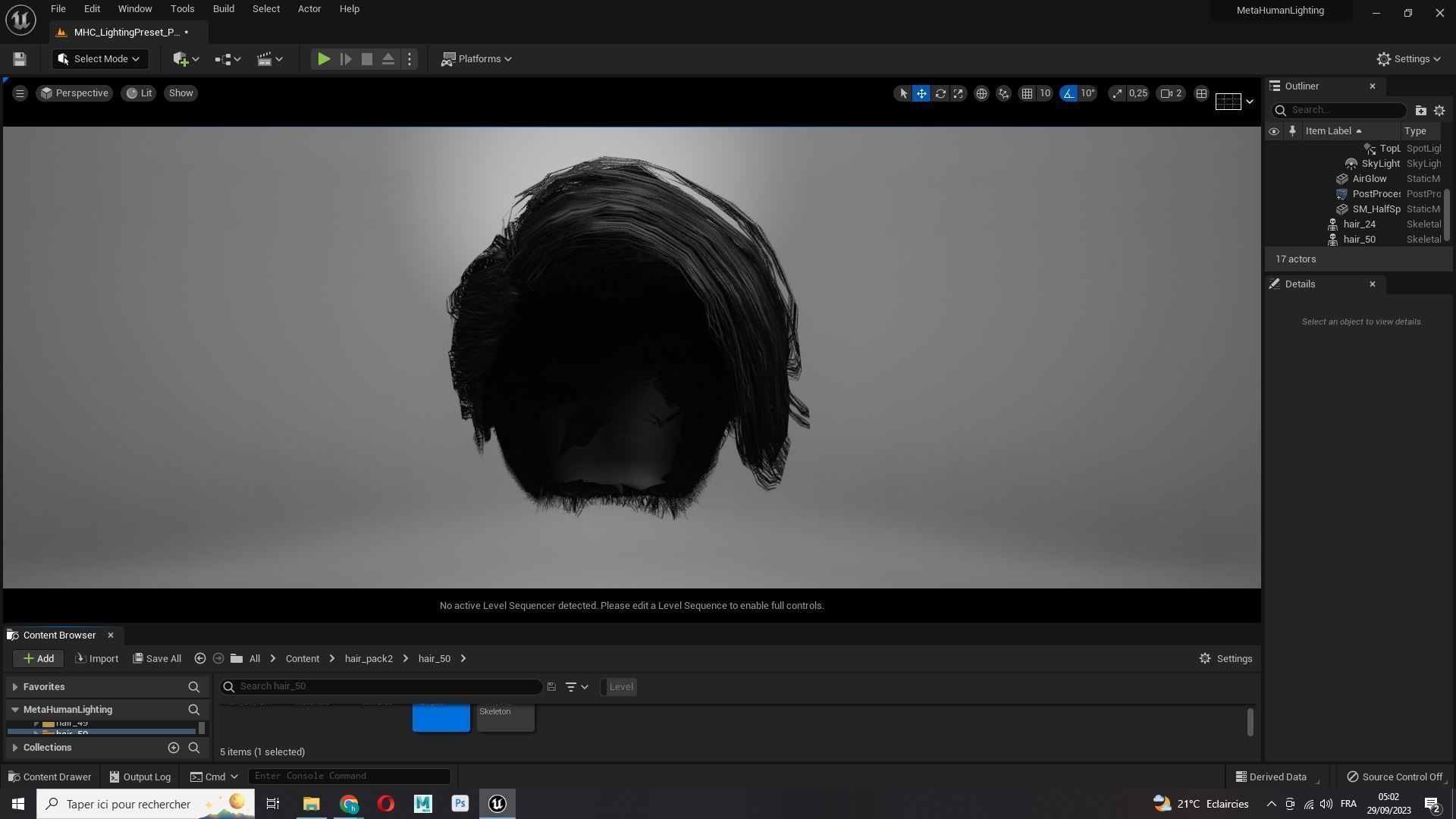Click the Search hair_50 input field
The width and height of the screenshot is (1456, 819).
tap(387, 686)
